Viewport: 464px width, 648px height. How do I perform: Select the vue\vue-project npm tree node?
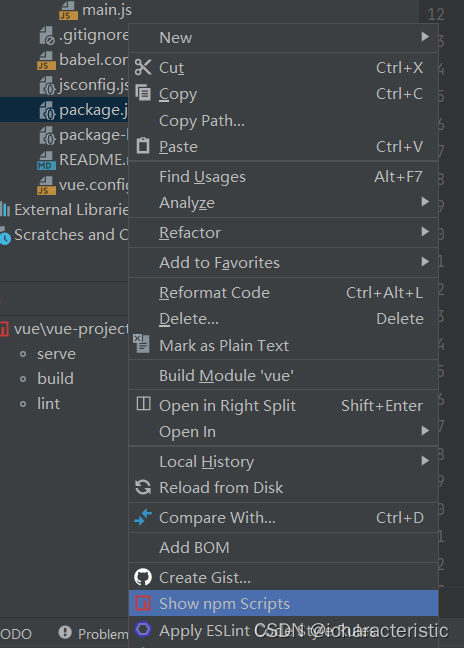pyautogui.click(x=71, y=329)
